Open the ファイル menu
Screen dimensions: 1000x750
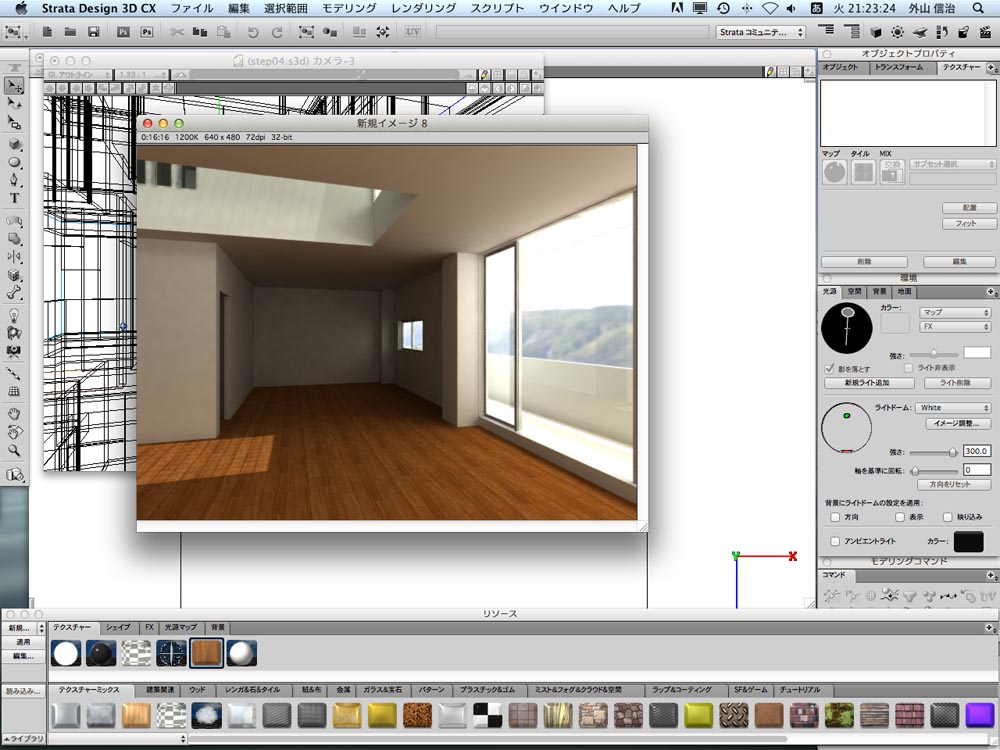tap(191, 8)
